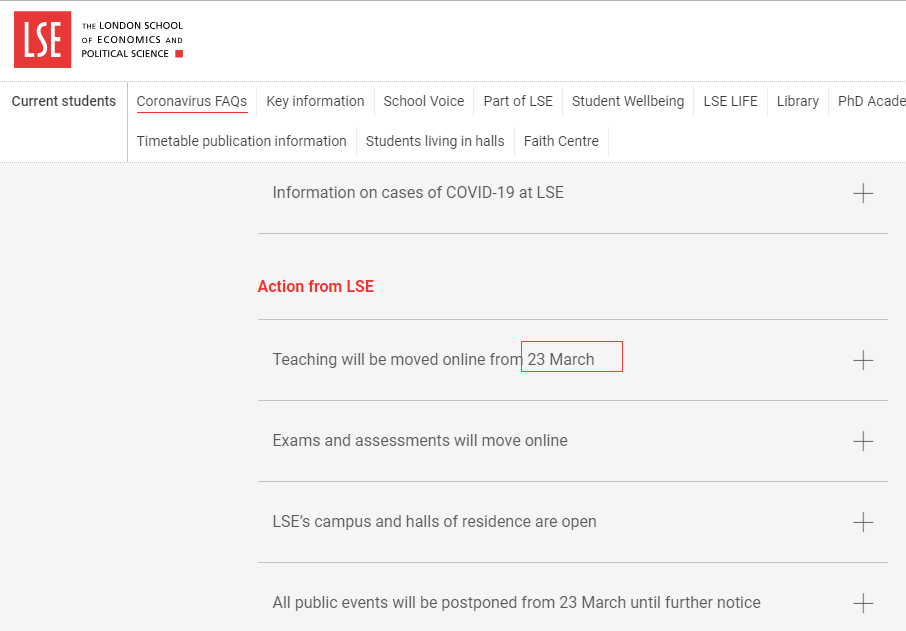Open the Coronavirus FAQs tab
The width and height of the screenshot is (906, 631).
192,101
